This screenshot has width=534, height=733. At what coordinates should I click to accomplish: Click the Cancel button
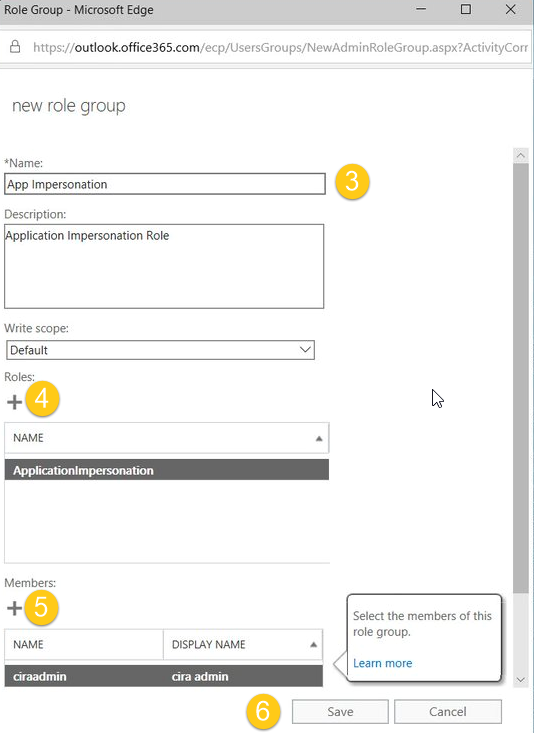tap(447, 711)
